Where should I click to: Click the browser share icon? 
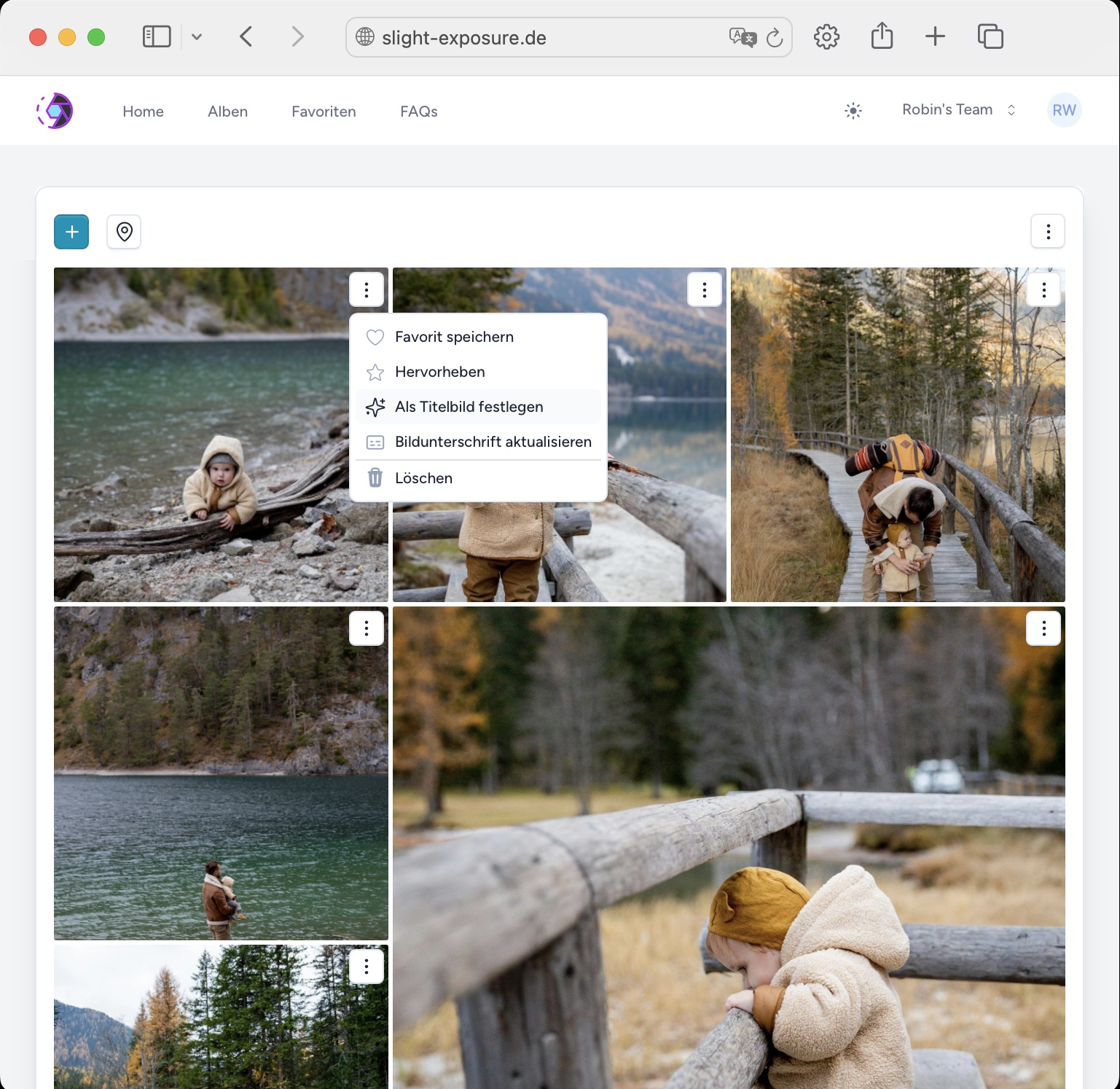882,36
